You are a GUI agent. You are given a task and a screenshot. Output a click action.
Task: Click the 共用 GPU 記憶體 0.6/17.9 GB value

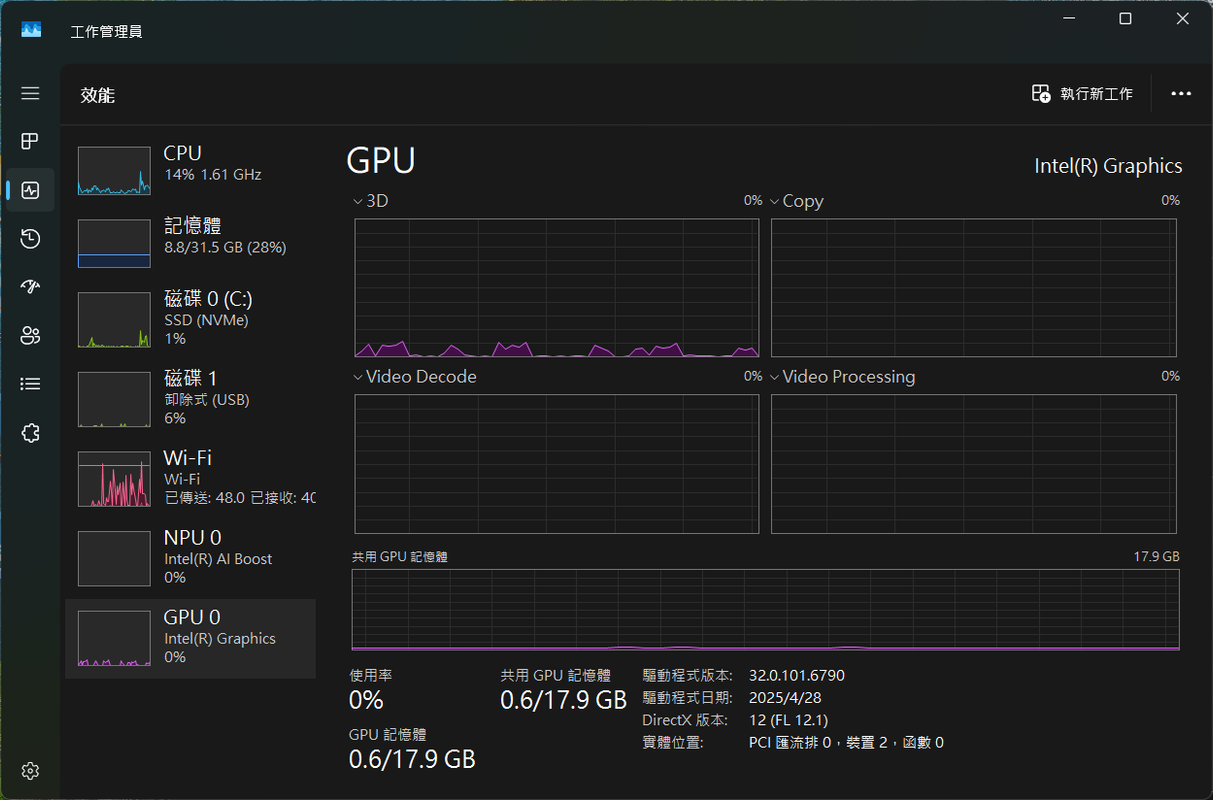click(563, 700)
